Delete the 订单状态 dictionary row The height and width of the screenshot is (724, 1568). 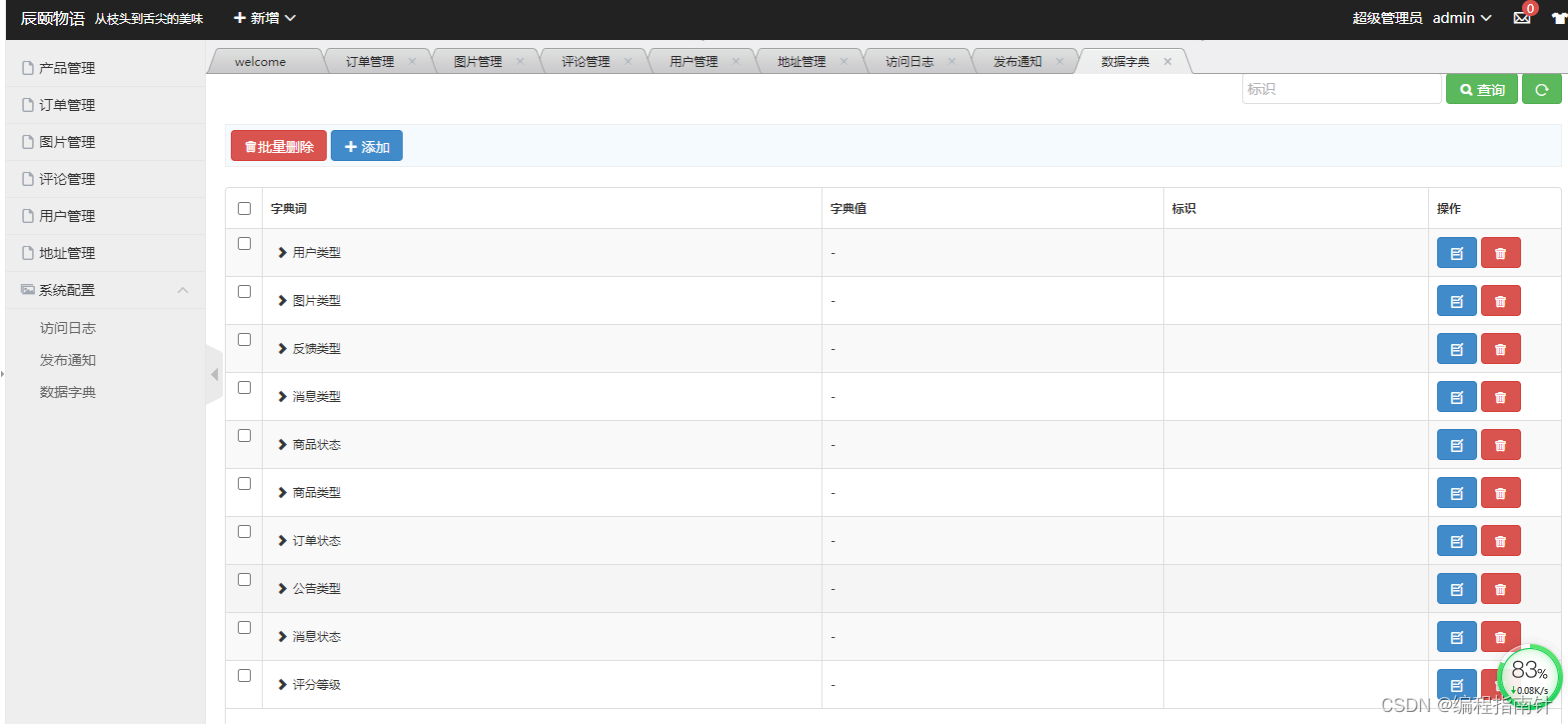click(x=1500, y=541)
